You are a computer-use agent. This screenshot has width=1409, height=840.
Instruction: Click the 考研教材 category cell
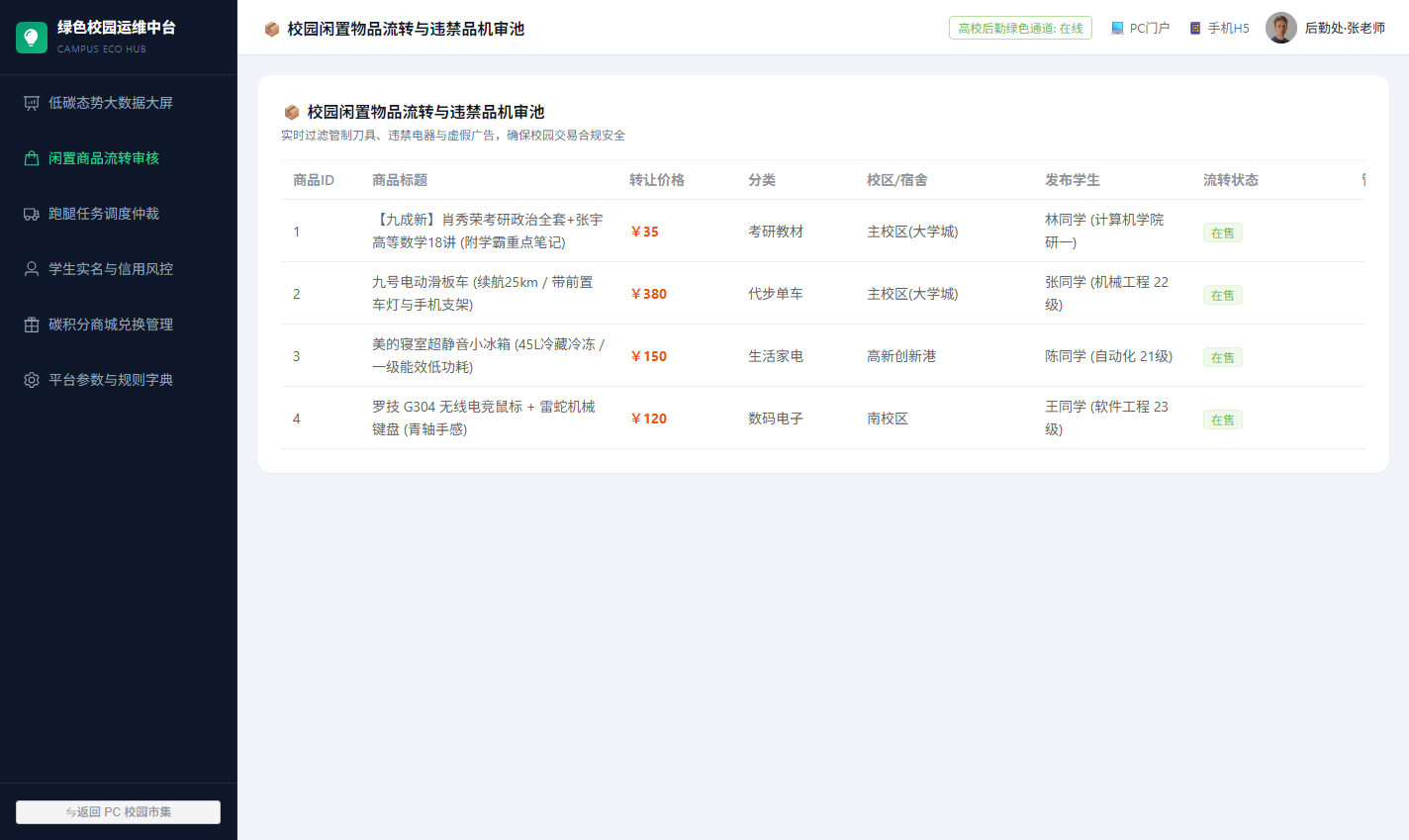point(776,232)
